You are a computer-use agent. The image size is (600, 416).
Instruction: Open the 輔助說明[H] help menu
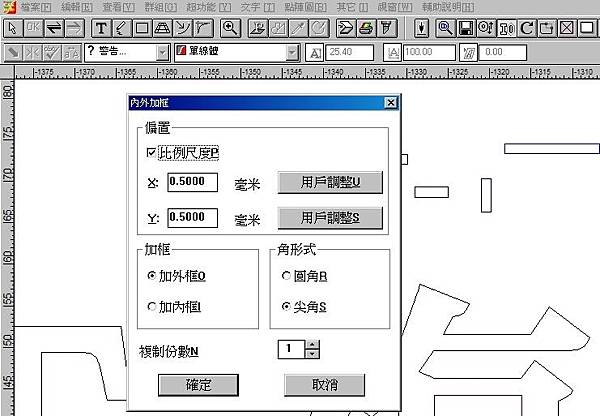pyautogui.click(x=448, y=7)
